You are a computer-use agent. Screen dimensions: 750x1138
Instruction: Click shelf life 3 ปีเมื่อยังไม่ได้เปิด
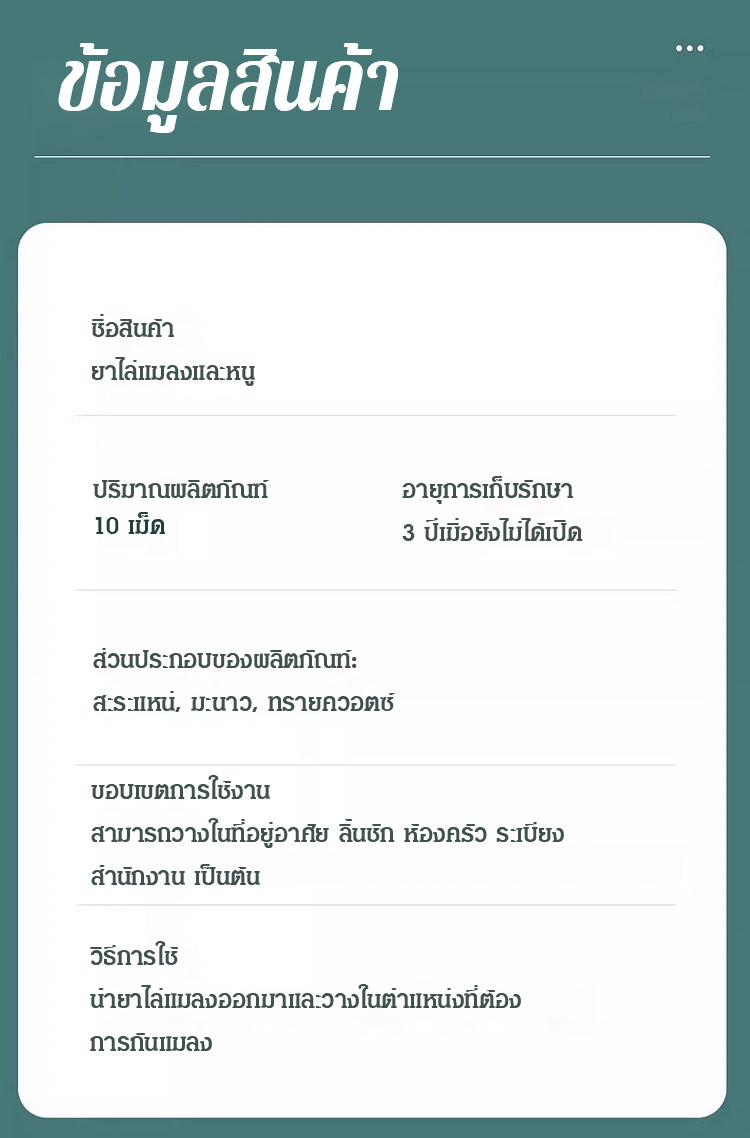pyautogui.click(x=492, y=531)
